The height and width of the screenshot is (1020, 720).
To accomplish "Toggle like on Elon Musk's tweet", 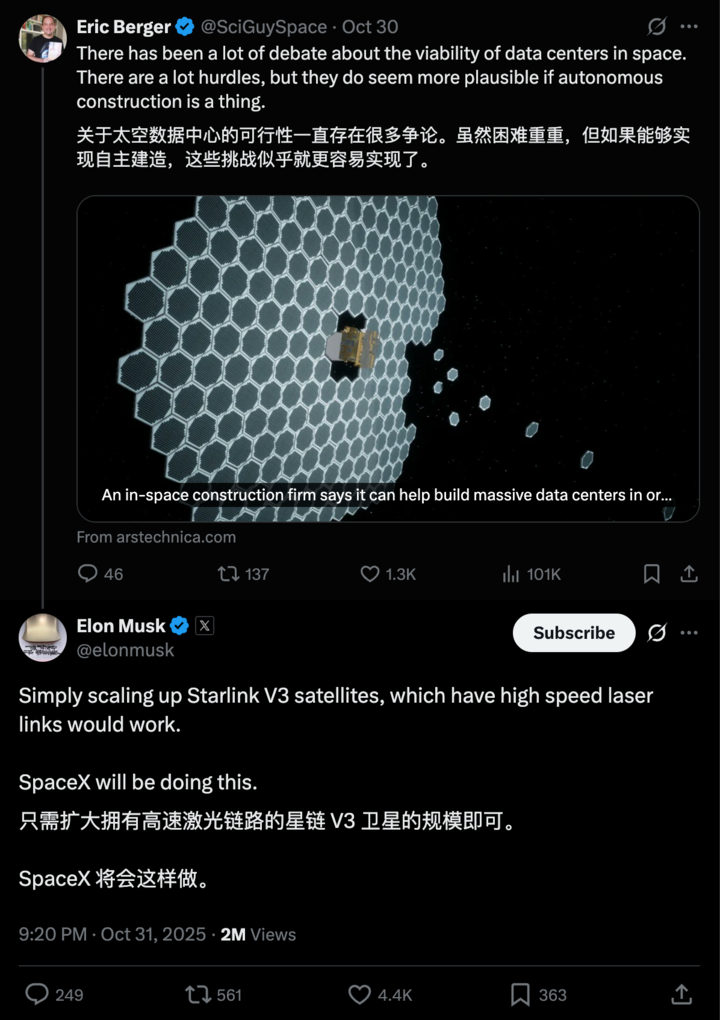I will (x=358, y=994).
